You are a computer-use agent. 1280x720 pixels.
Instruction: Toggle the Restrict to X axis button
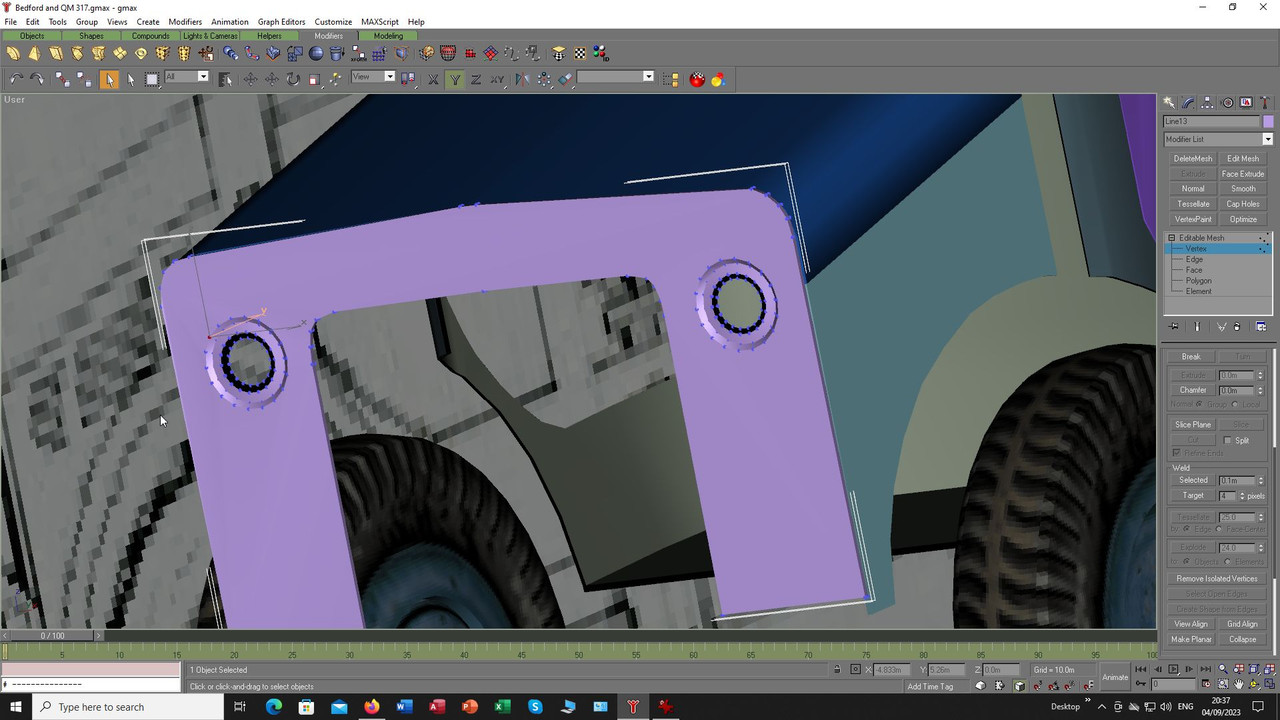pyautogui.click(x=433, y=79)
